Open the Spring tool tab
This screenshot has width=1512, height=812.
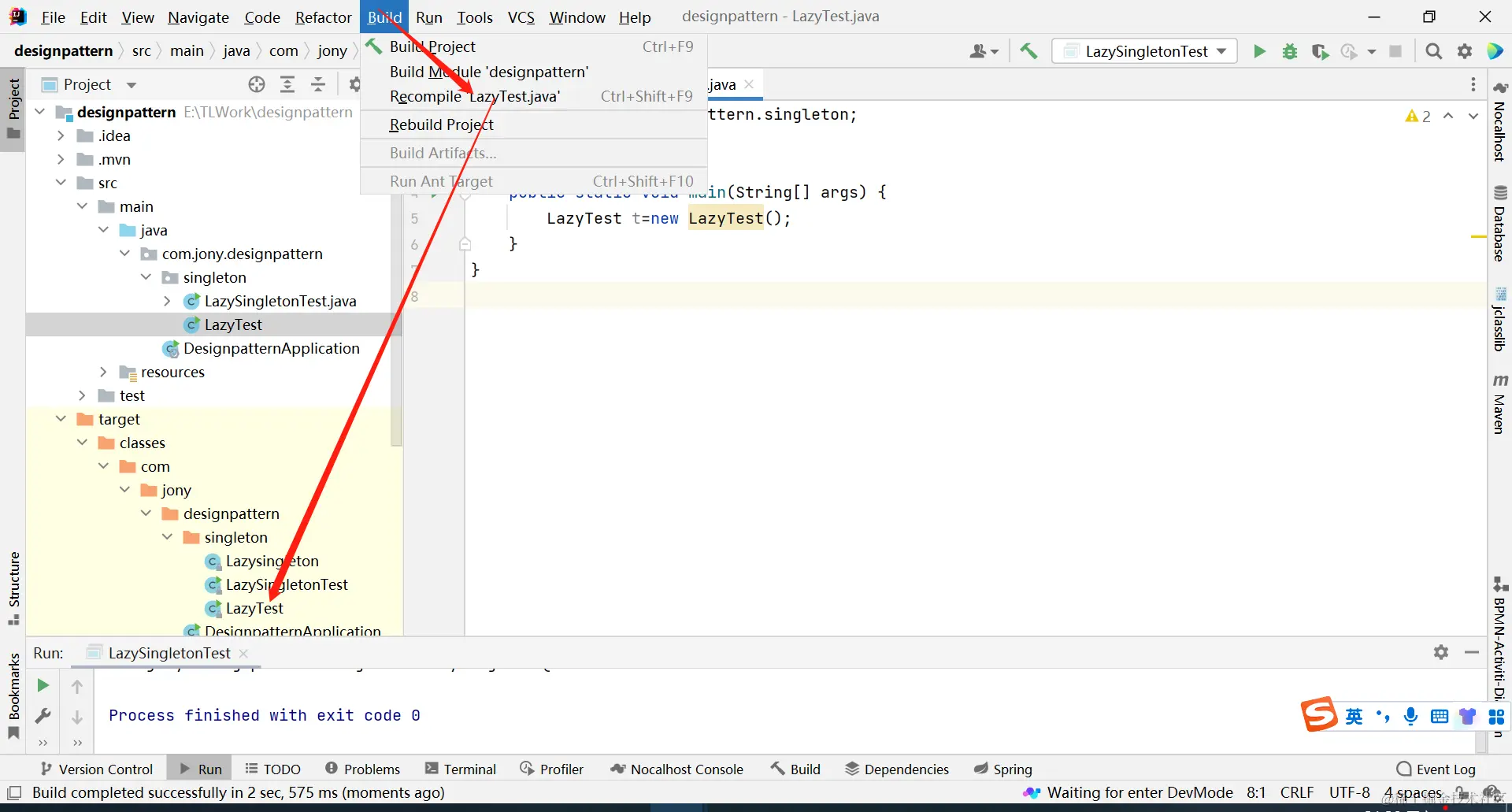click(1003, 769)
